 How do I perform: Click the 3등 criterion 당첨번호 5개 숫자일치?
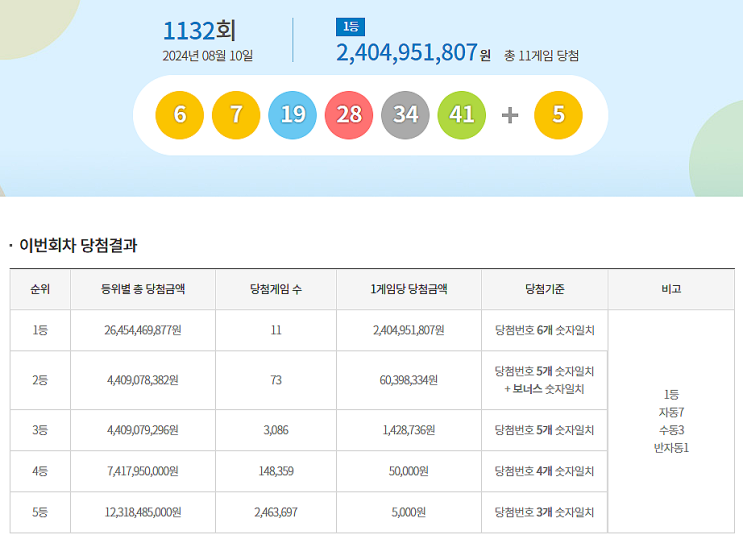544,430
